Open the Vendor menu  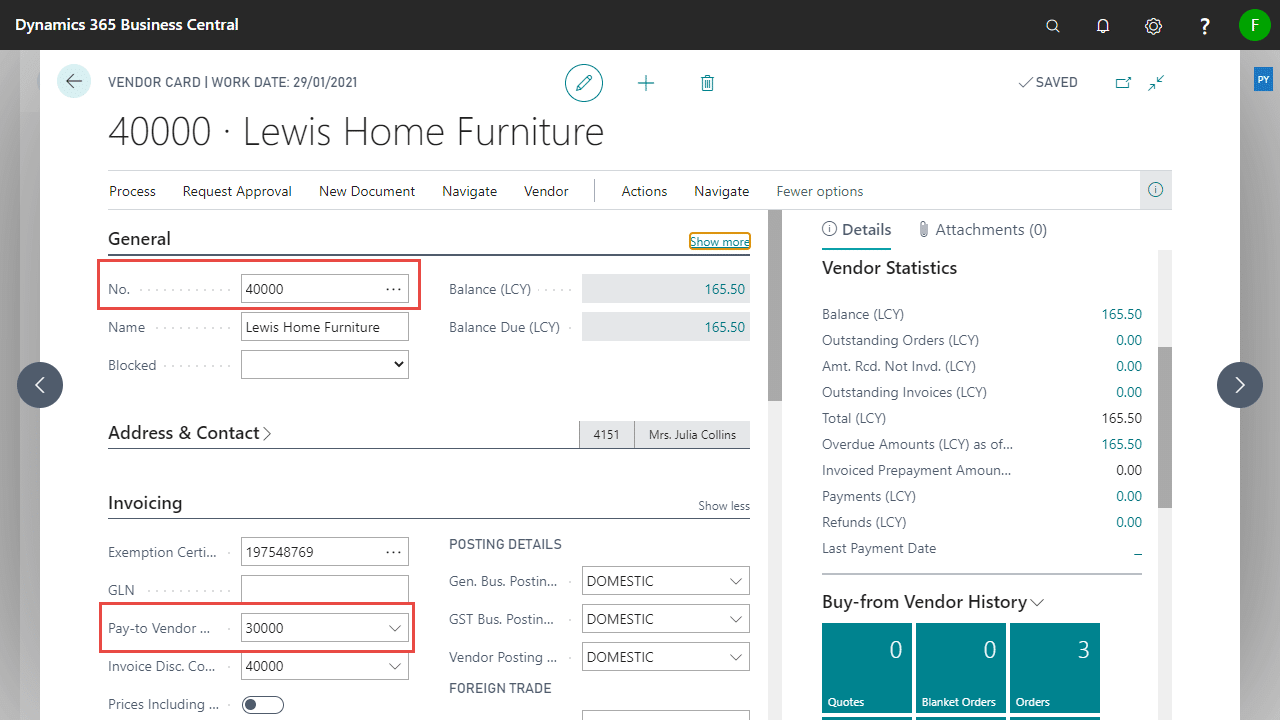pos(546,191)
